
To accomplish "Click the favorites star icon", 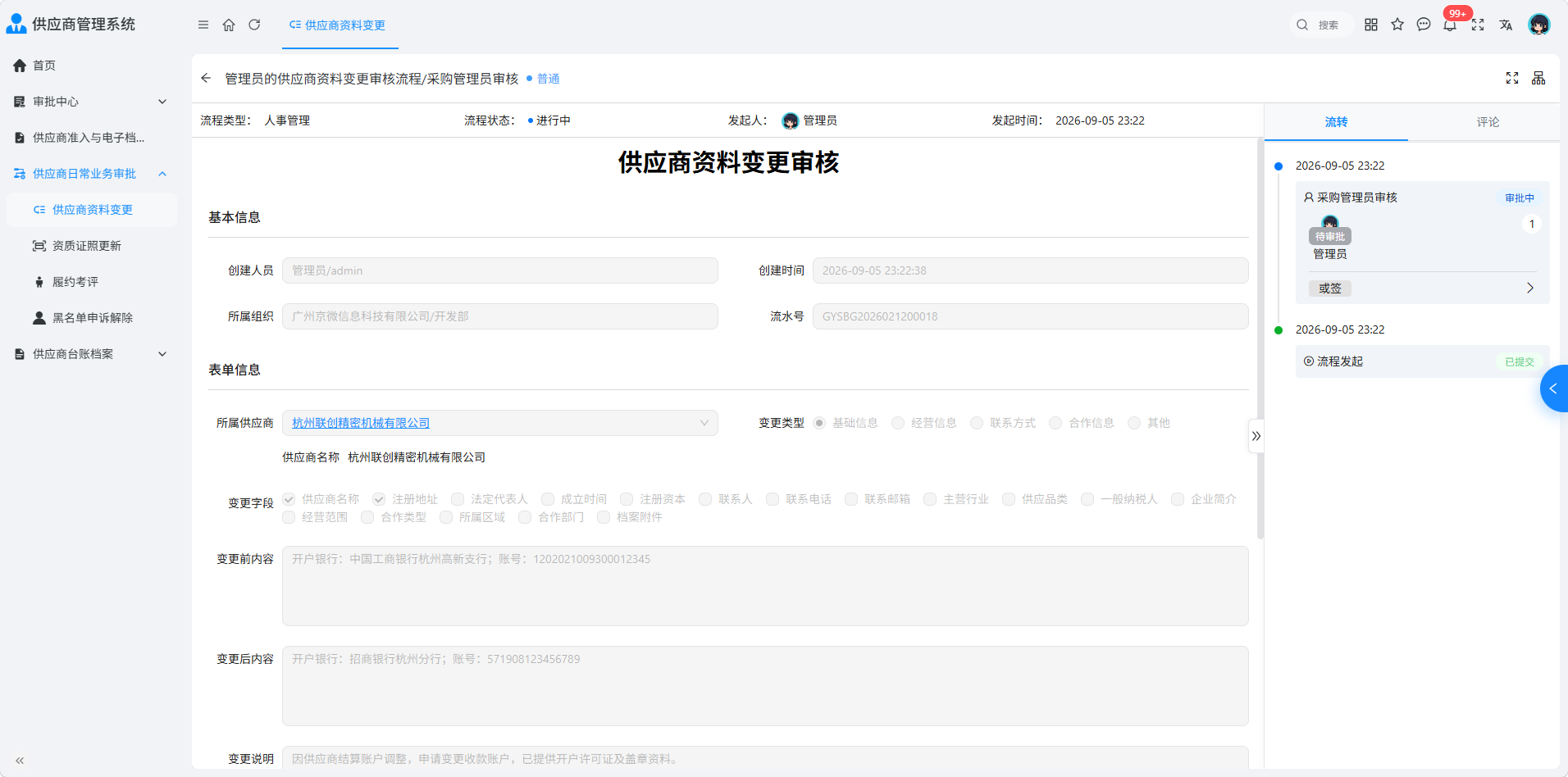I will [x=1397, y=25].
